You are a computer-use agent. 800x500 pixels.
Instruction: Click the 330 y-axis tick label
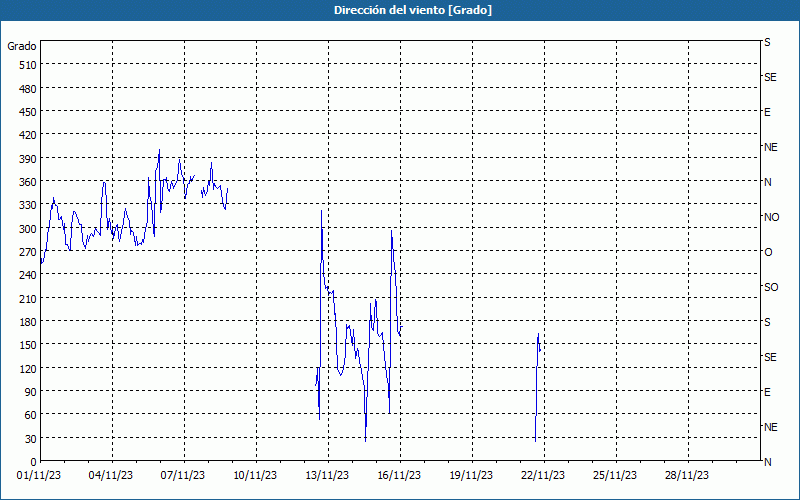[28, 205]
